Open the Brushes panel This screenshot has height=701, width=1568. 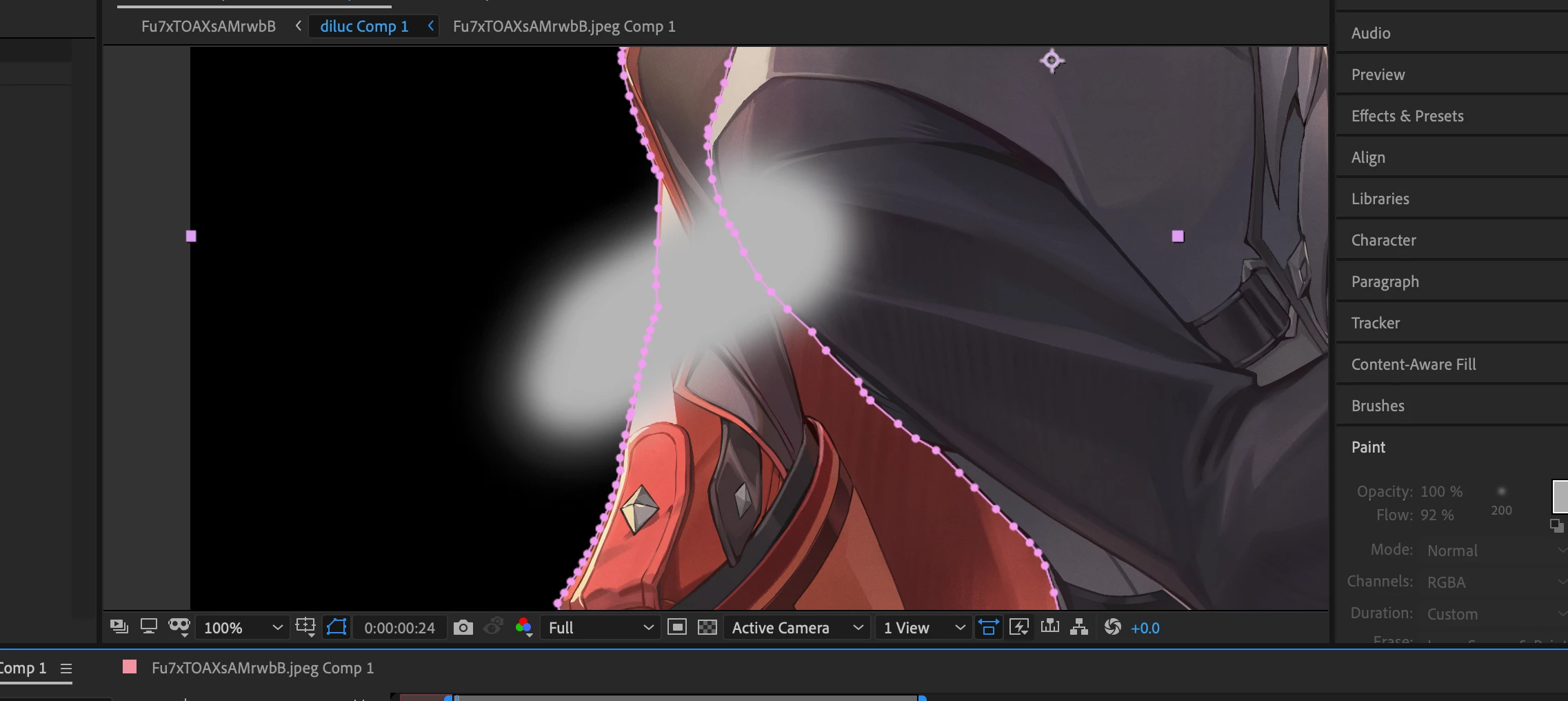pyautogui.click(x=1451, y=406)
